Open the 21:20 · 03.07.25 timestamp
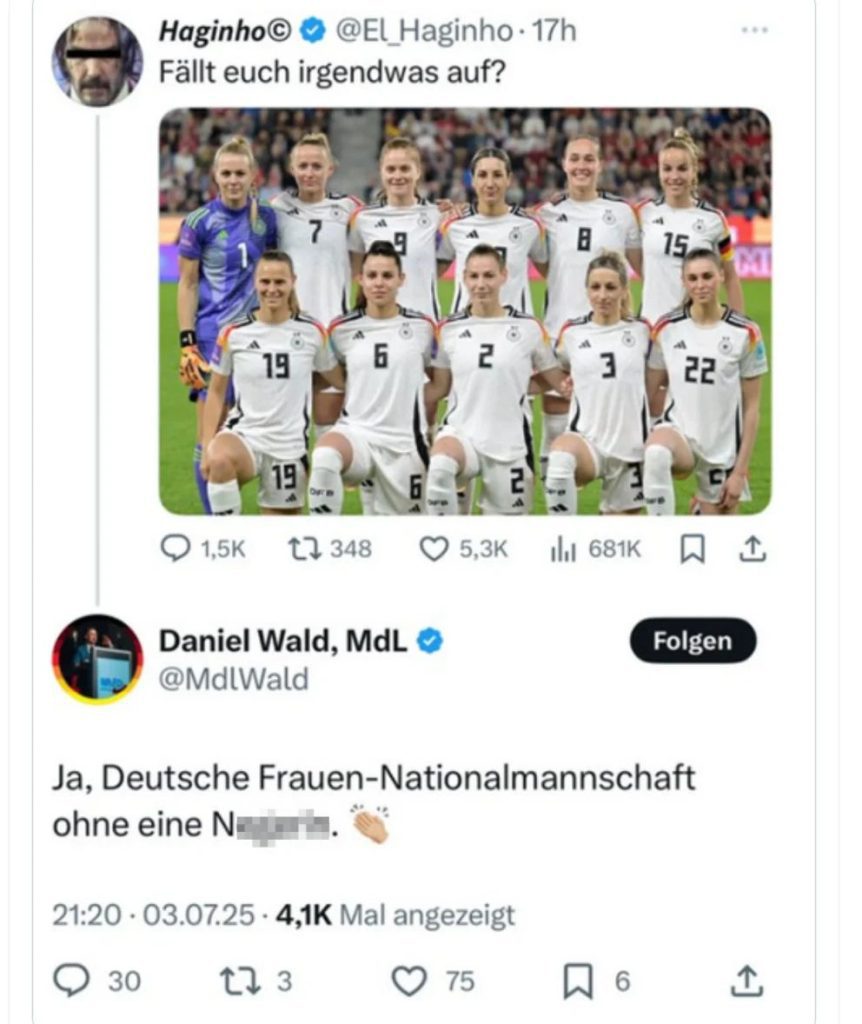Screen dimensions: 862x1024 [153, 915]
